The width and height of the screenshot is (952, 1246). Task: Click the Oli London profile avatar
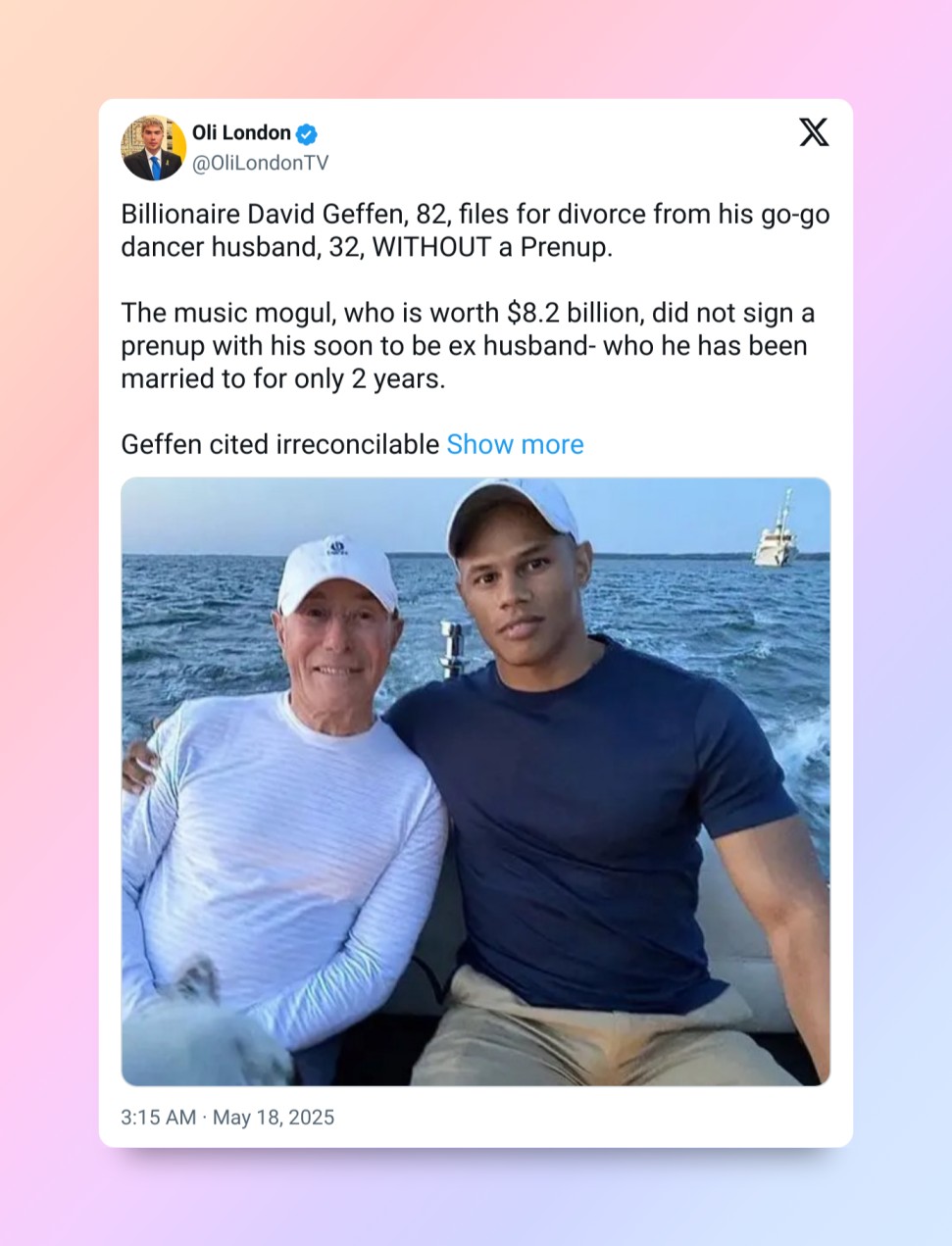153,148
